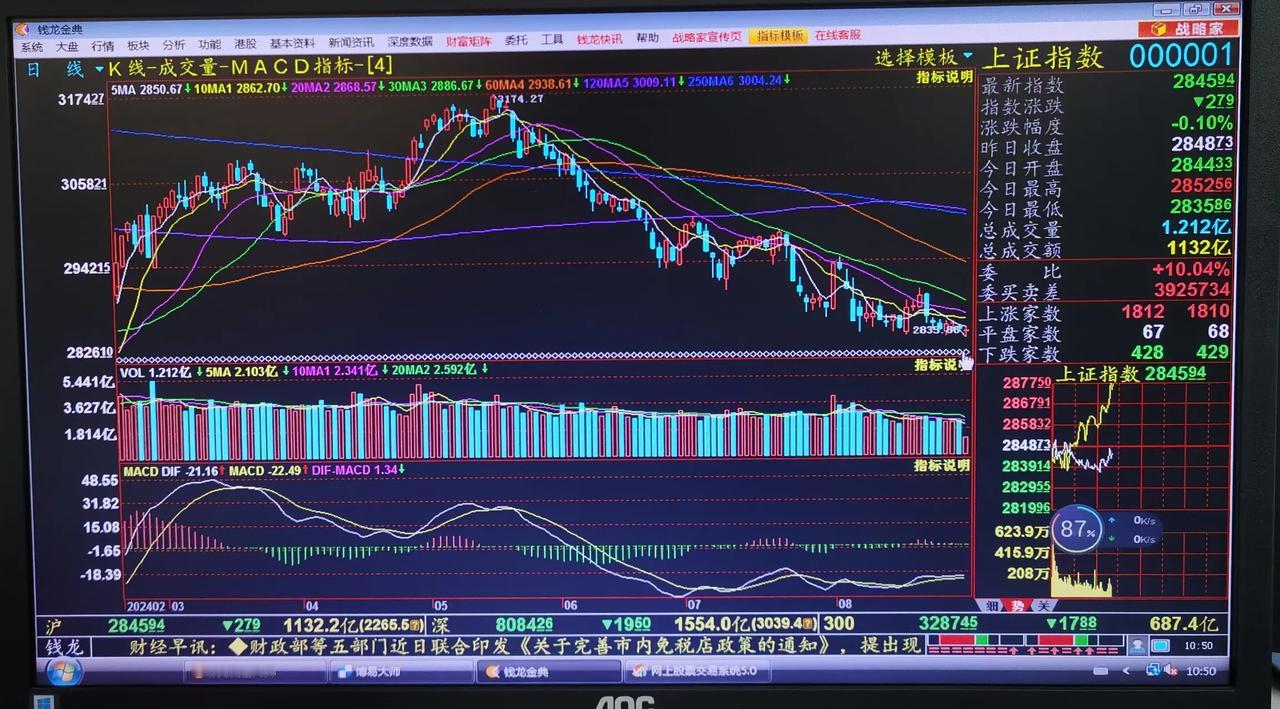Click the 战略家宣传页 link

tap(707, 37)
